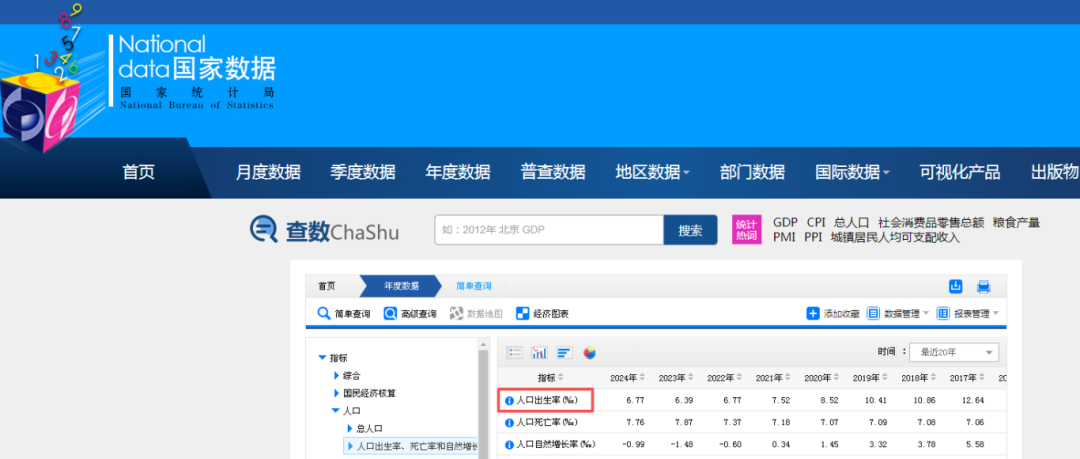The image size is (1080, 459).
Task: Click the 统计热词 pink badge
Action: (746, 230)
